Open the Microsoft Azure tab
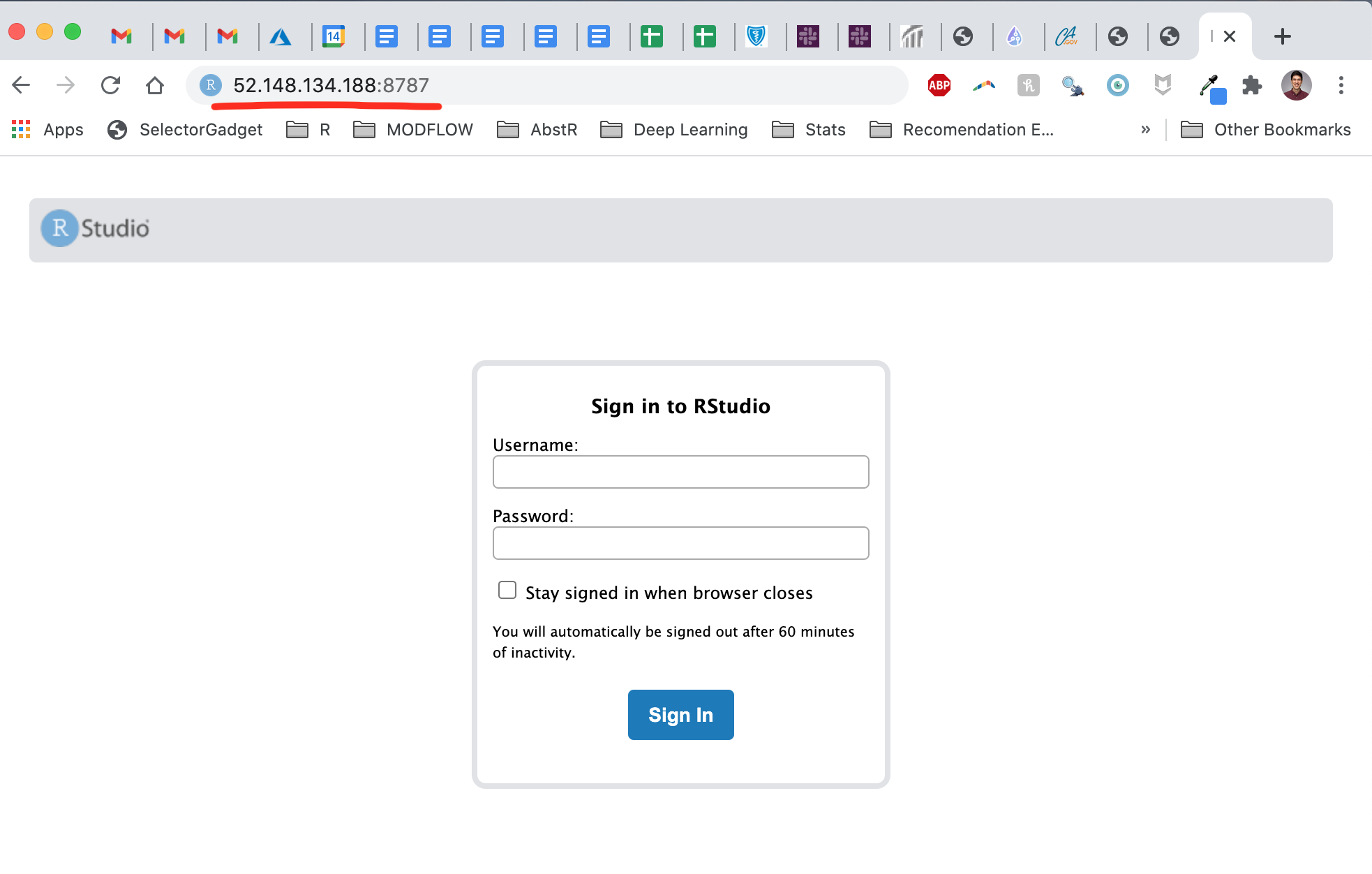The width and height of the screenshot is (1372, 874). 281,36
